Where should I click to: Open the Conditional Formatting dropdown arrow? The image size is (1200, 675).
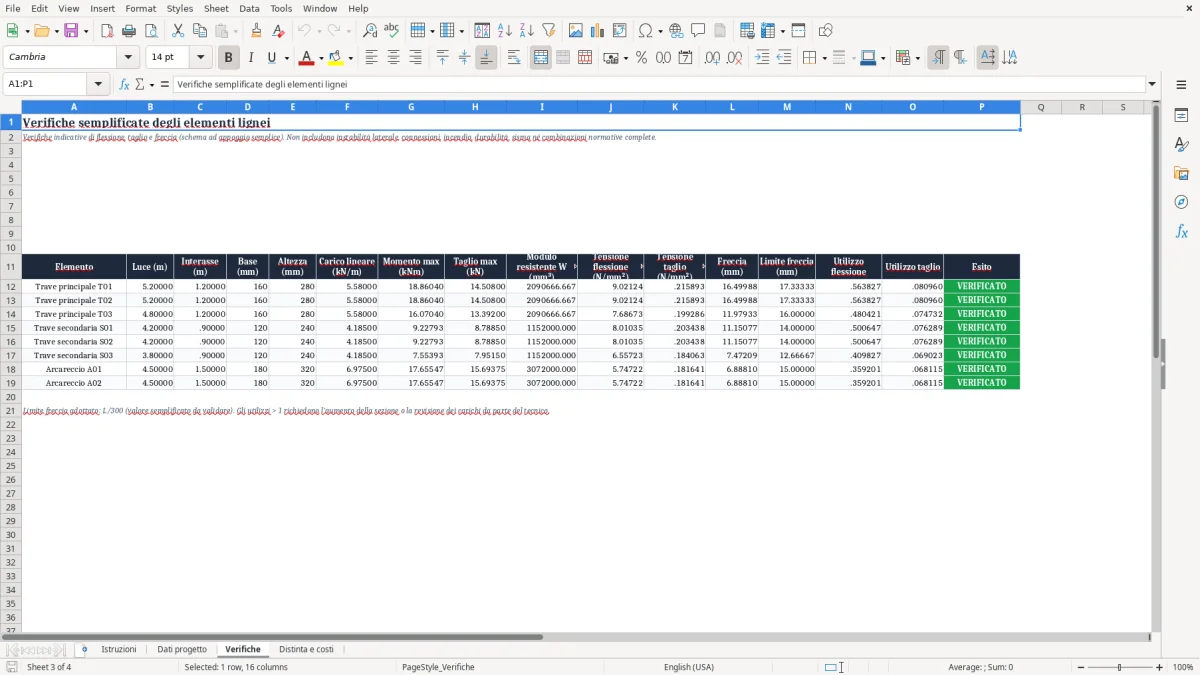(x=917, y=58)
